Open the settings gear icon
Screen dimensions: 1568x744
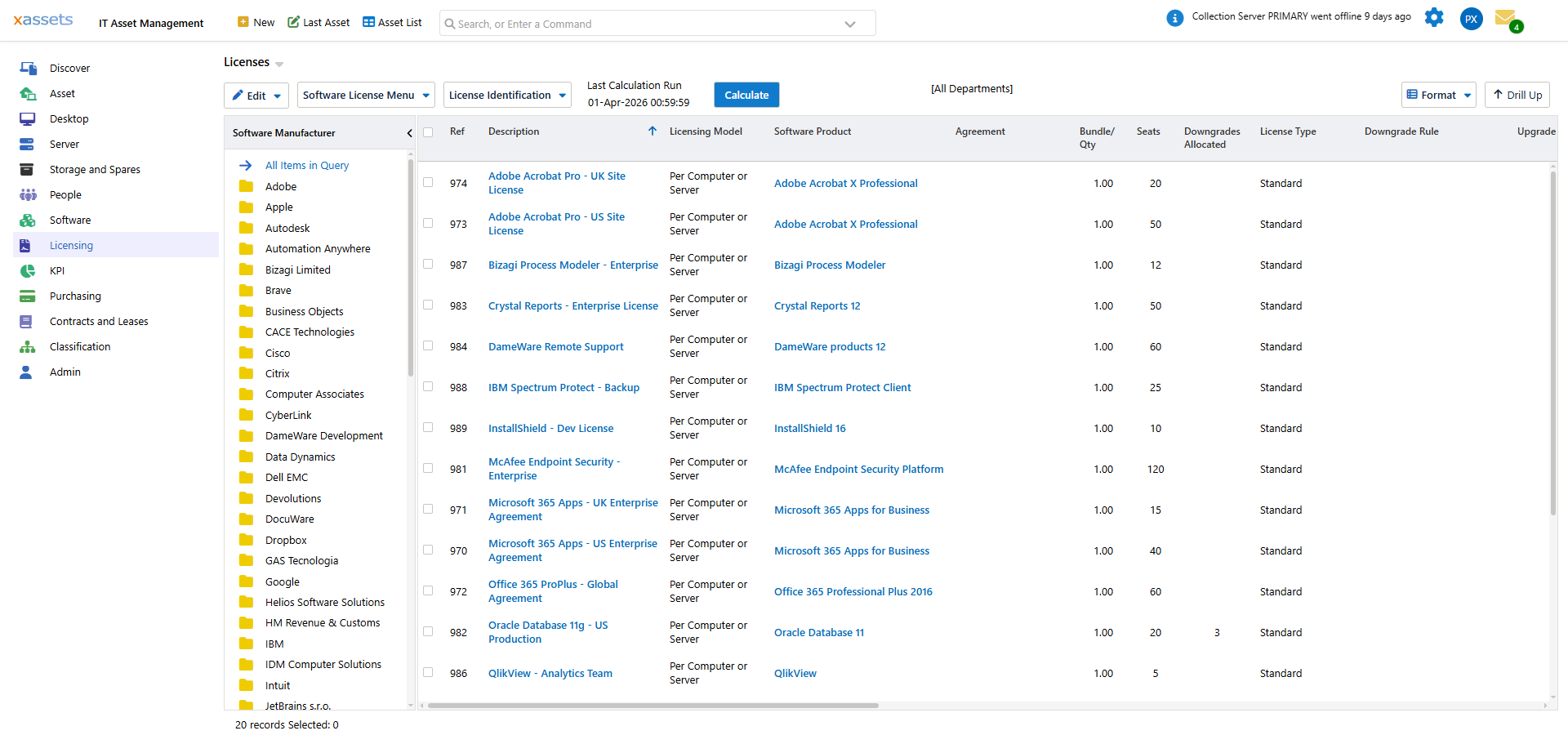tap(1433, 17)
